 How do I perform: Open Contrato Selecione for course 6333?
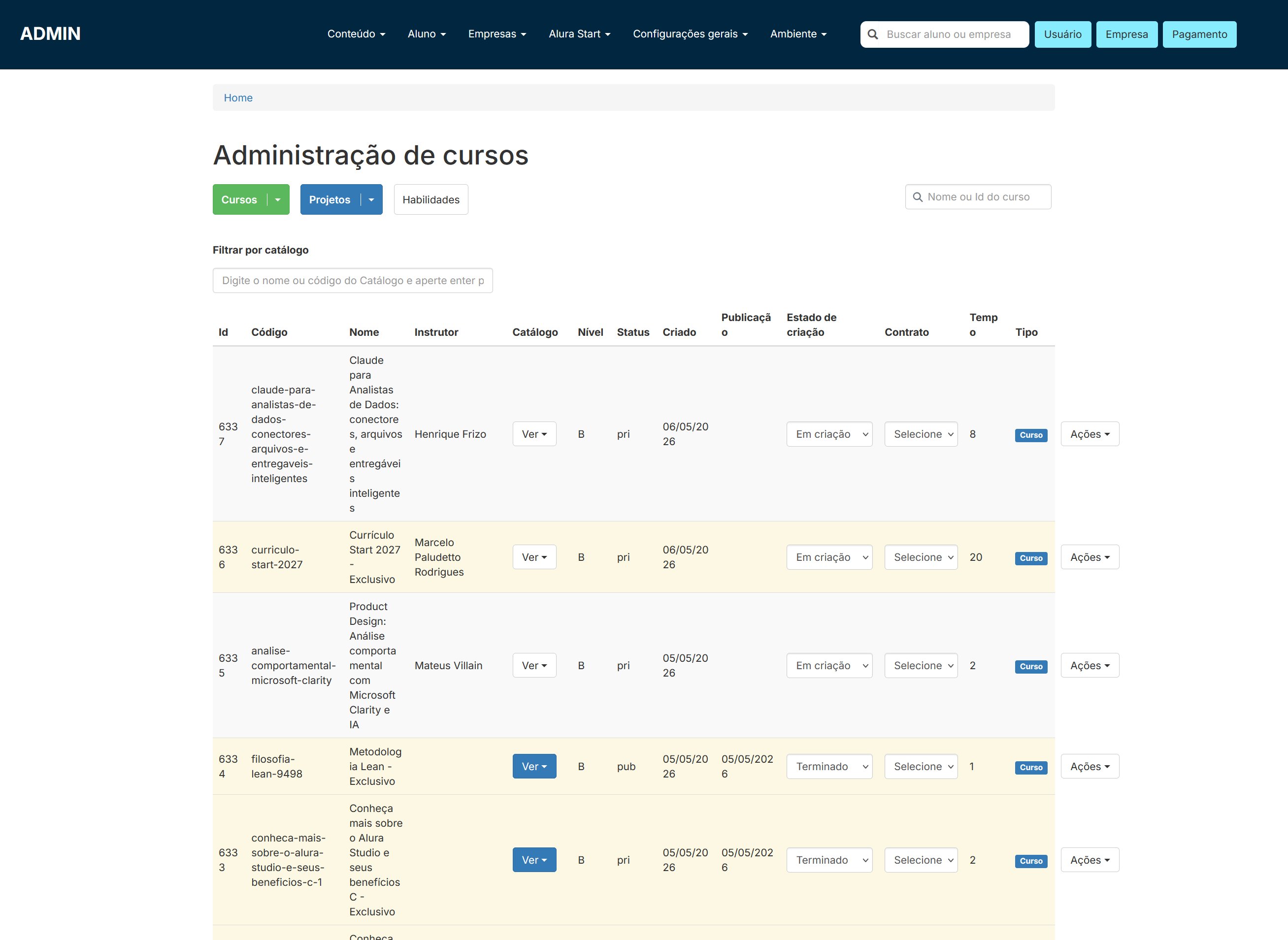point(921,860)
